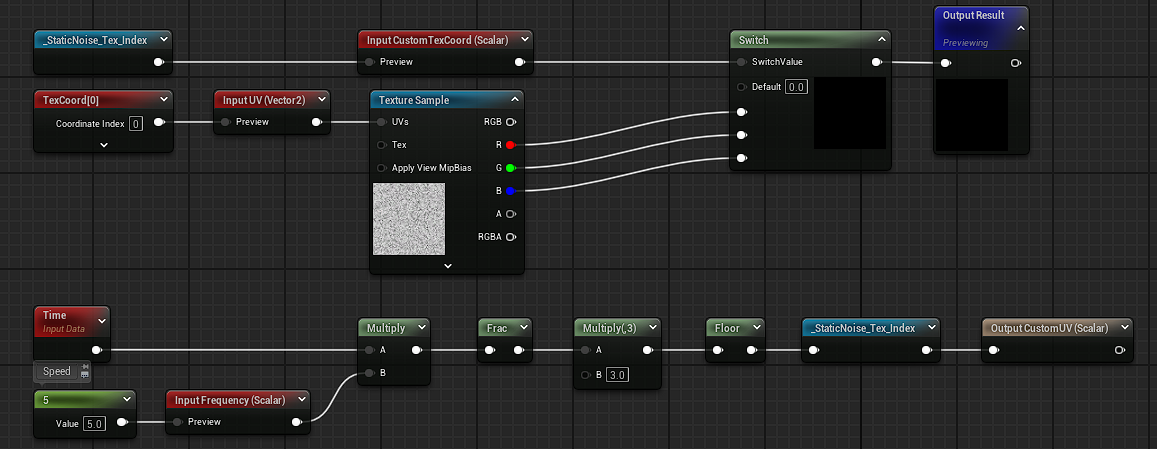Open the Output CustomUV (Scalar) header chevron
1157x449 pixels.
1125,328
